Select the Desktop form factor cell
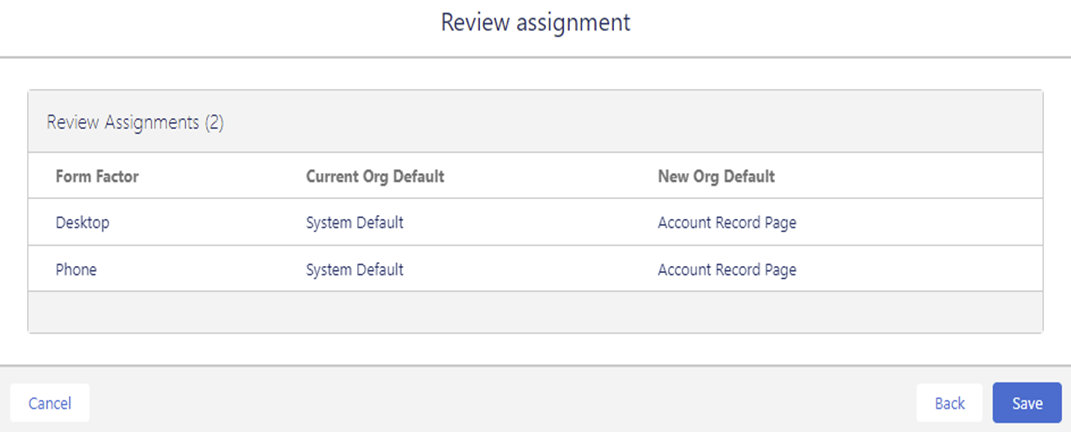The width and height of the screenshot is (1071, 432). (82, 223)
